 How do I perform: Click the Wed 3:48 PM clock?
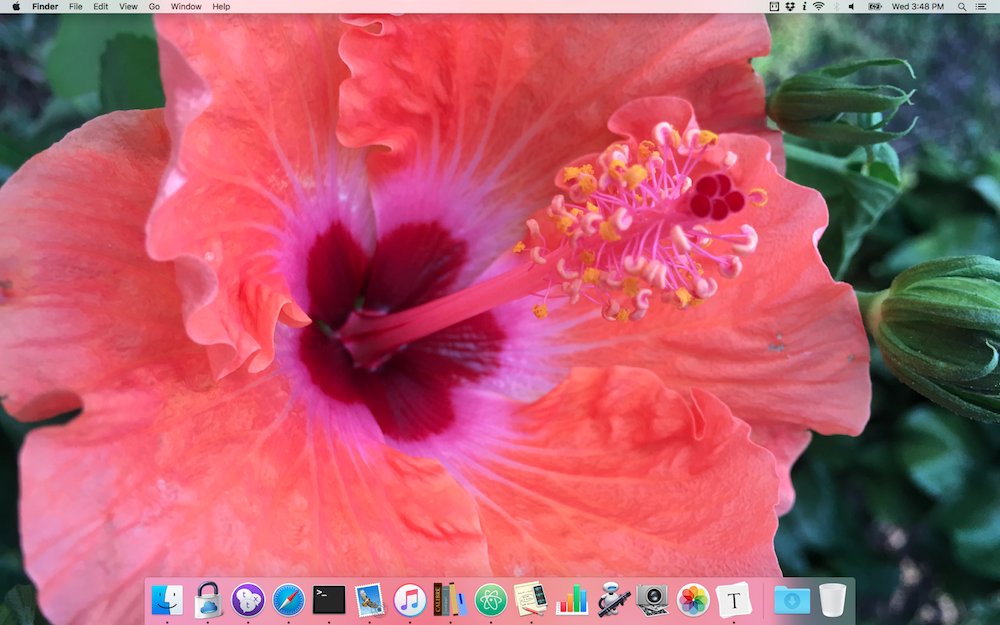pos(918,6)
